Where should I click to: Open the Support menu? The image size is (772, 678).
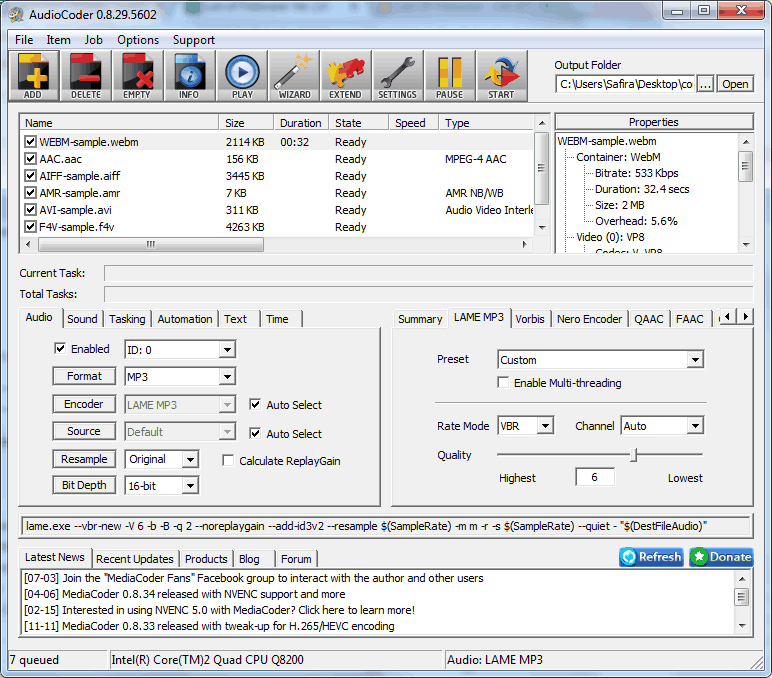pyautogui.click(x=193, y=40)
